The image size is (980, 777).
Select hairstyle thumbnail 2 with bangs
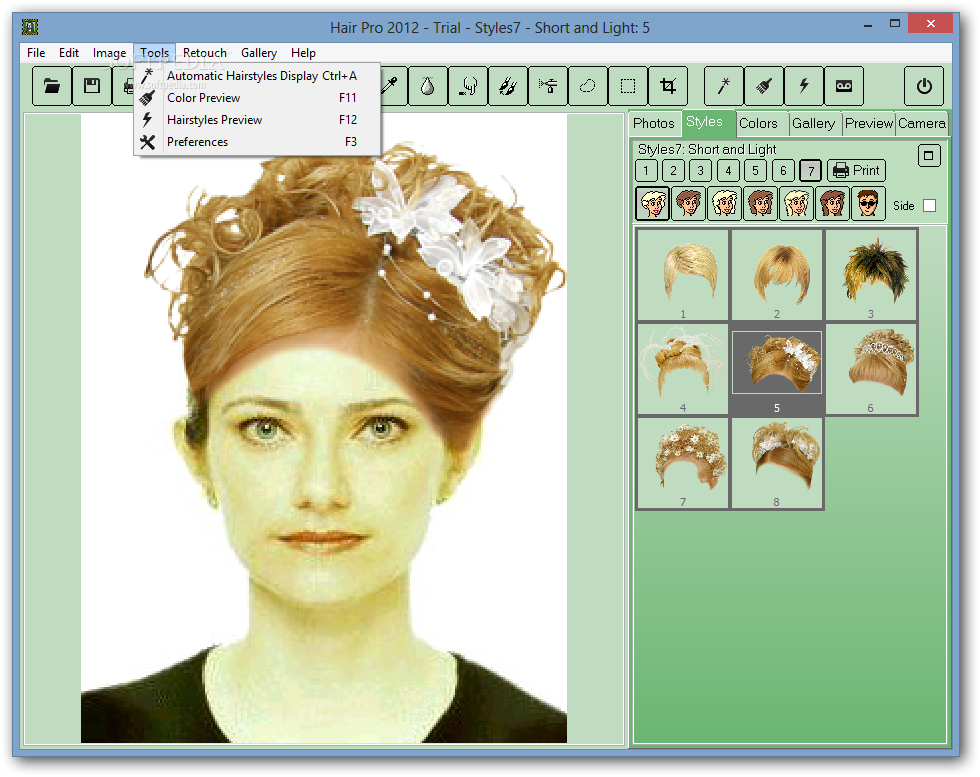click(x=777, y=274)
